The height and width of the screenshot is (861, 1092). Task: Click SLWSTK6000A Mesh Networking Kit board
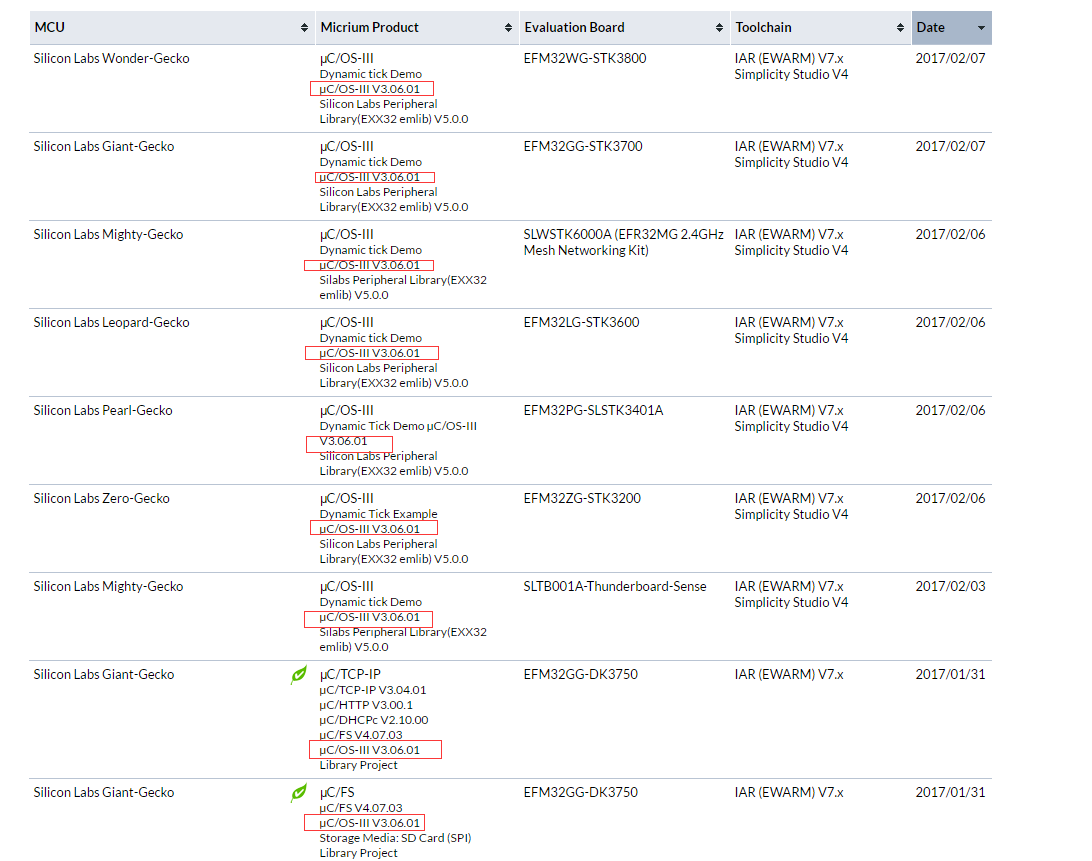tap(623, 242)
